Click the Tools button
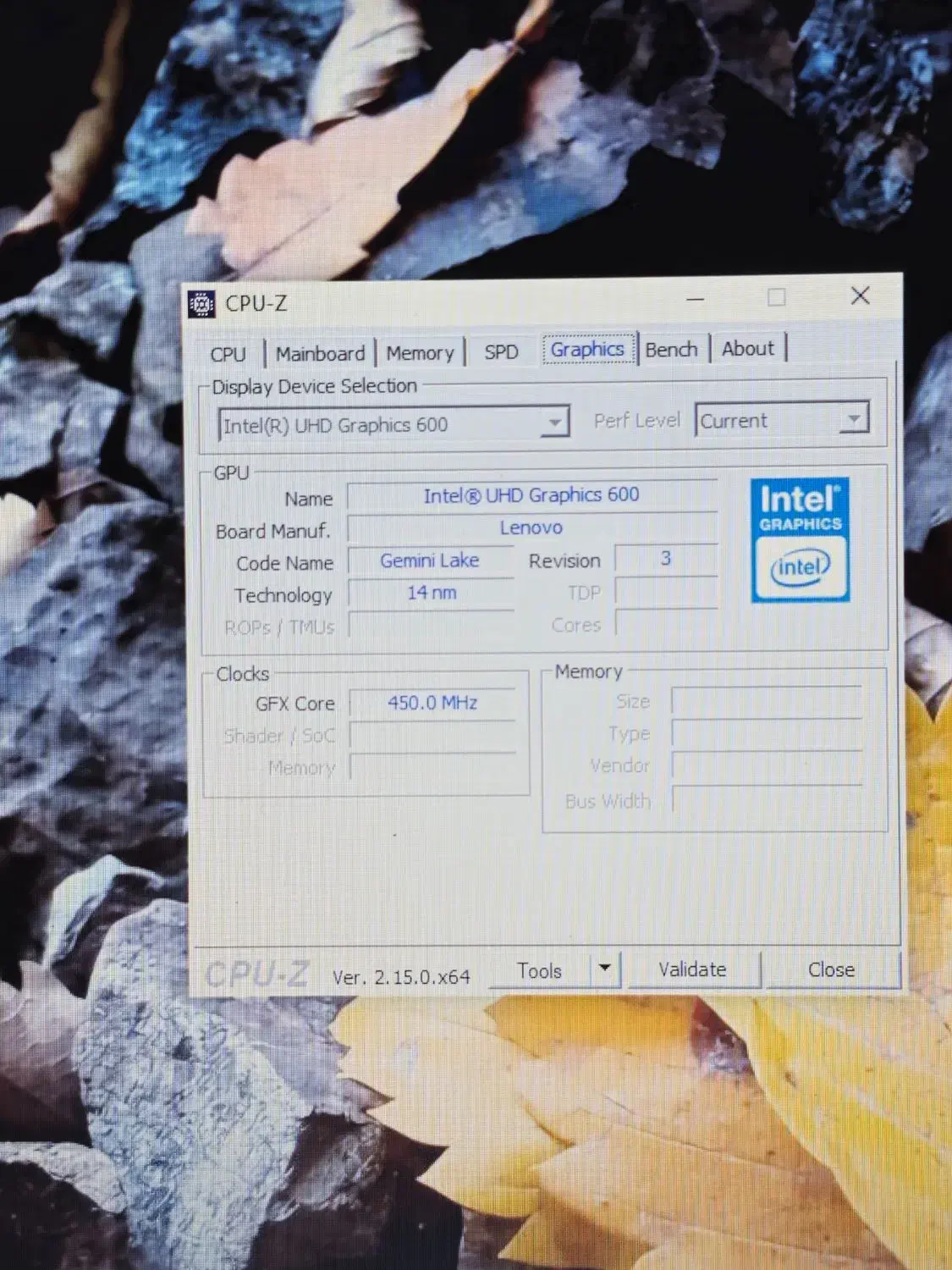The width and height of the screenshot is (952, 1270). coord(539,970)
